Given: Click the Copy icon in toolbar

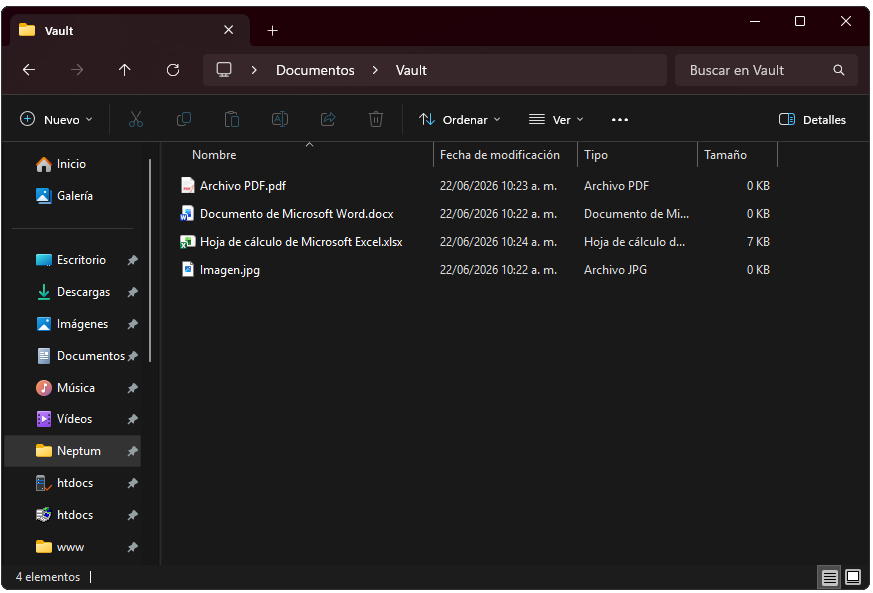Looking at the screenshot, I should [x=184, y=119].
